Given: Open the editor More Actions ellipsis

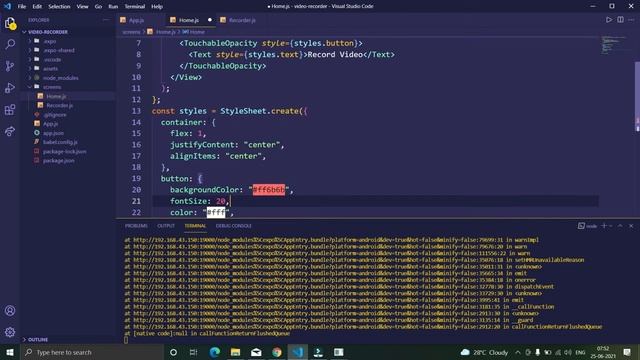Looking at the screenshot, I should click(631, 20).
